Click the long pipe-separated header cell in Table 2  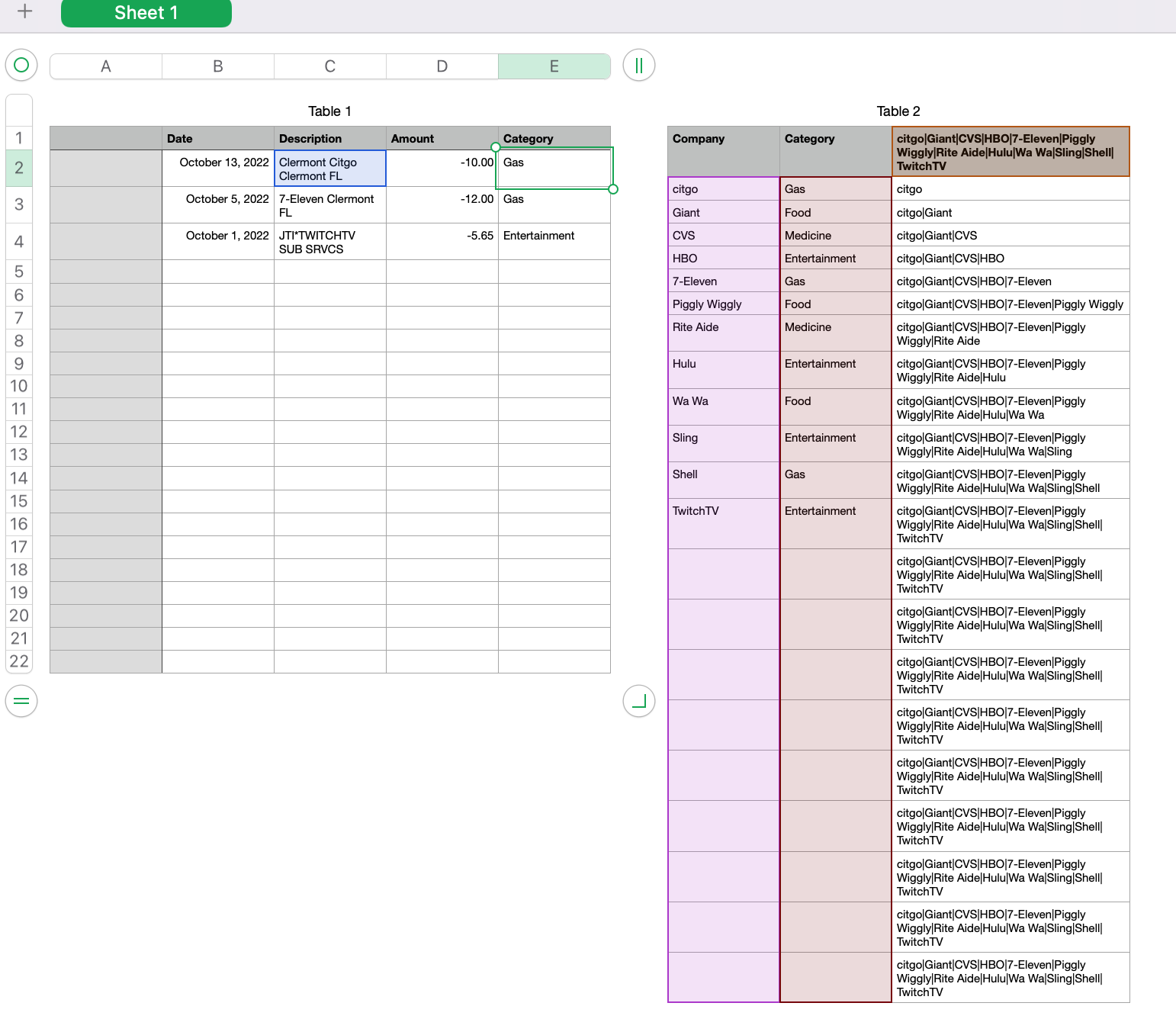(x=1011, y=152)
